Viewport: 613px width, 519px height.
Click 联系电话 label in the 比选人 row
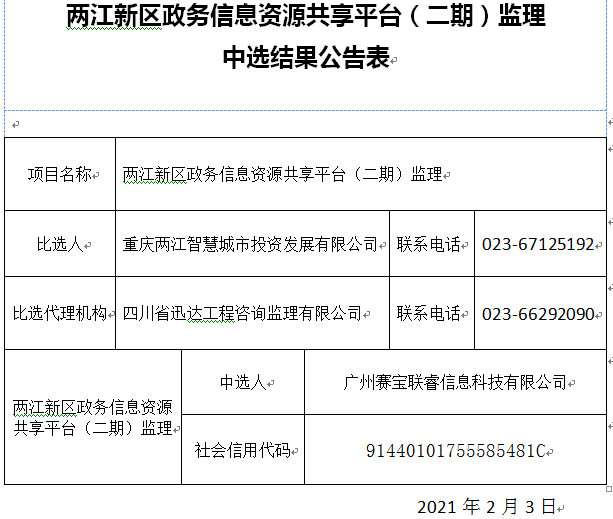pyautogui.click(x=430, y=244)
